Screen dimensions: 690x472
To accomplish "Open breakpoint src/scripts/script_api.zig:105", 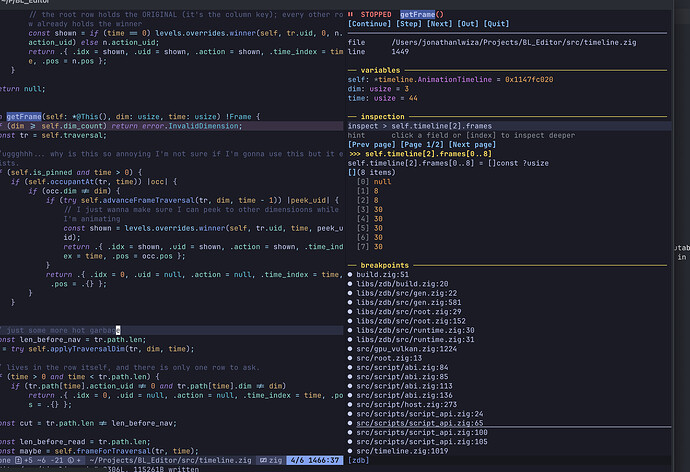I will coord(422,442).
